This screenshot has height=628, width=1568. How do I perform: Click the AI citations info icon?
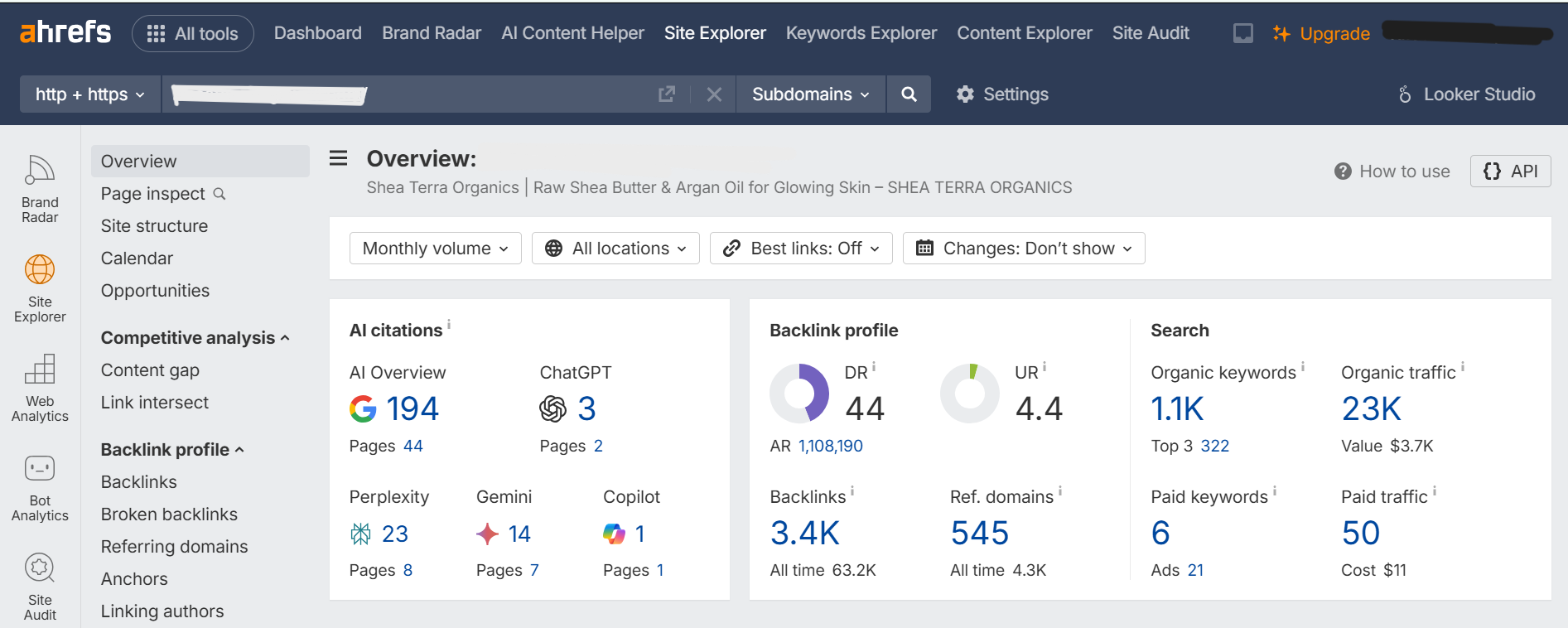[x=449, y=324]
